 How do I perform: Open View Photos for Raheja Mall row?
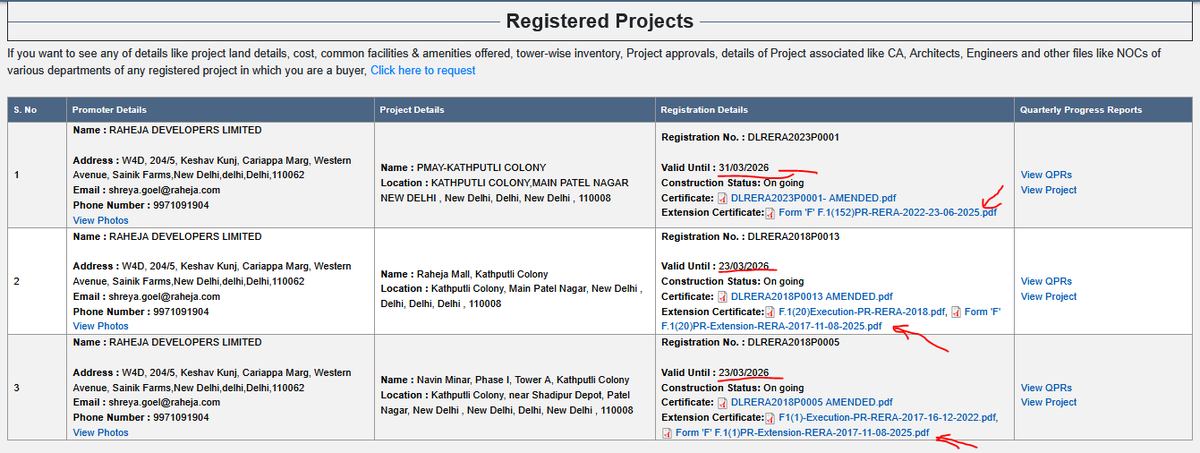[x=100, y=326]
